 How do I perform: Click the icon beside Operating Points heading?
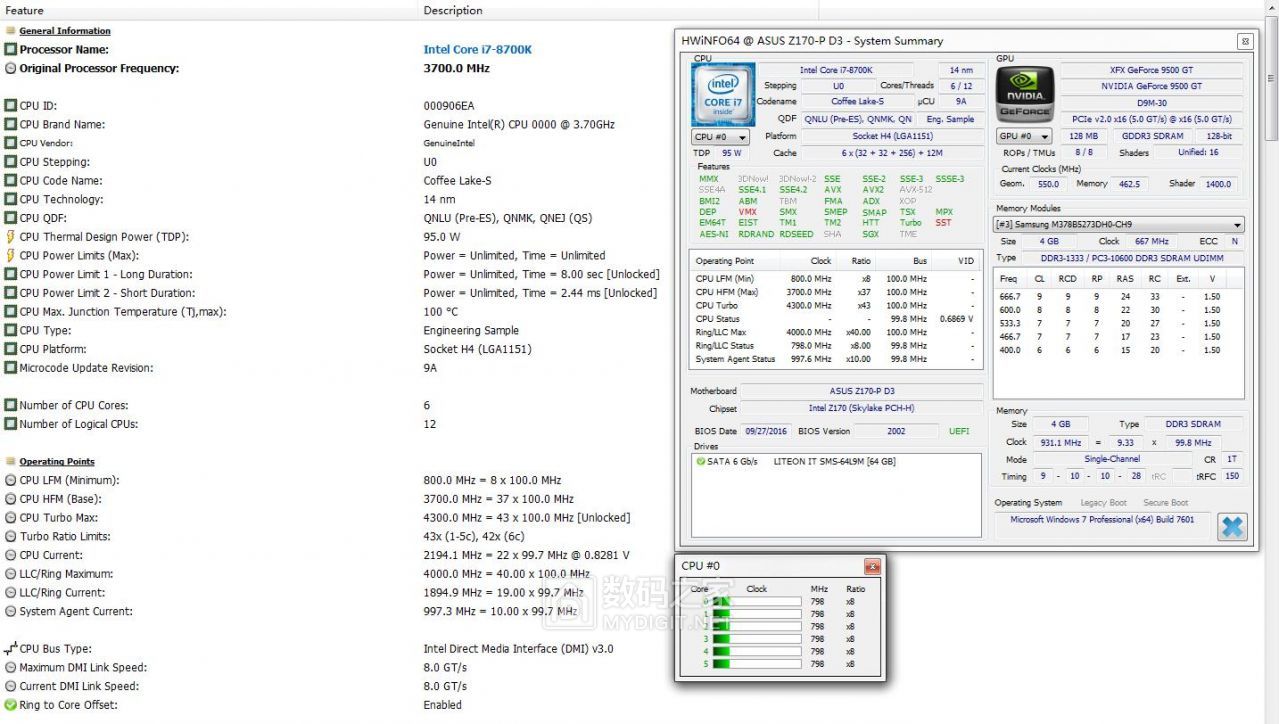coord(8,462)
